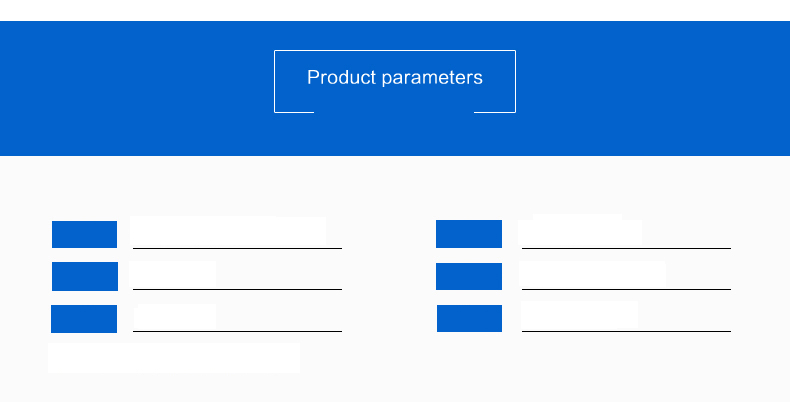
Task: Click the blue header banner beside the title box
Action: click(x=653, y=88)
